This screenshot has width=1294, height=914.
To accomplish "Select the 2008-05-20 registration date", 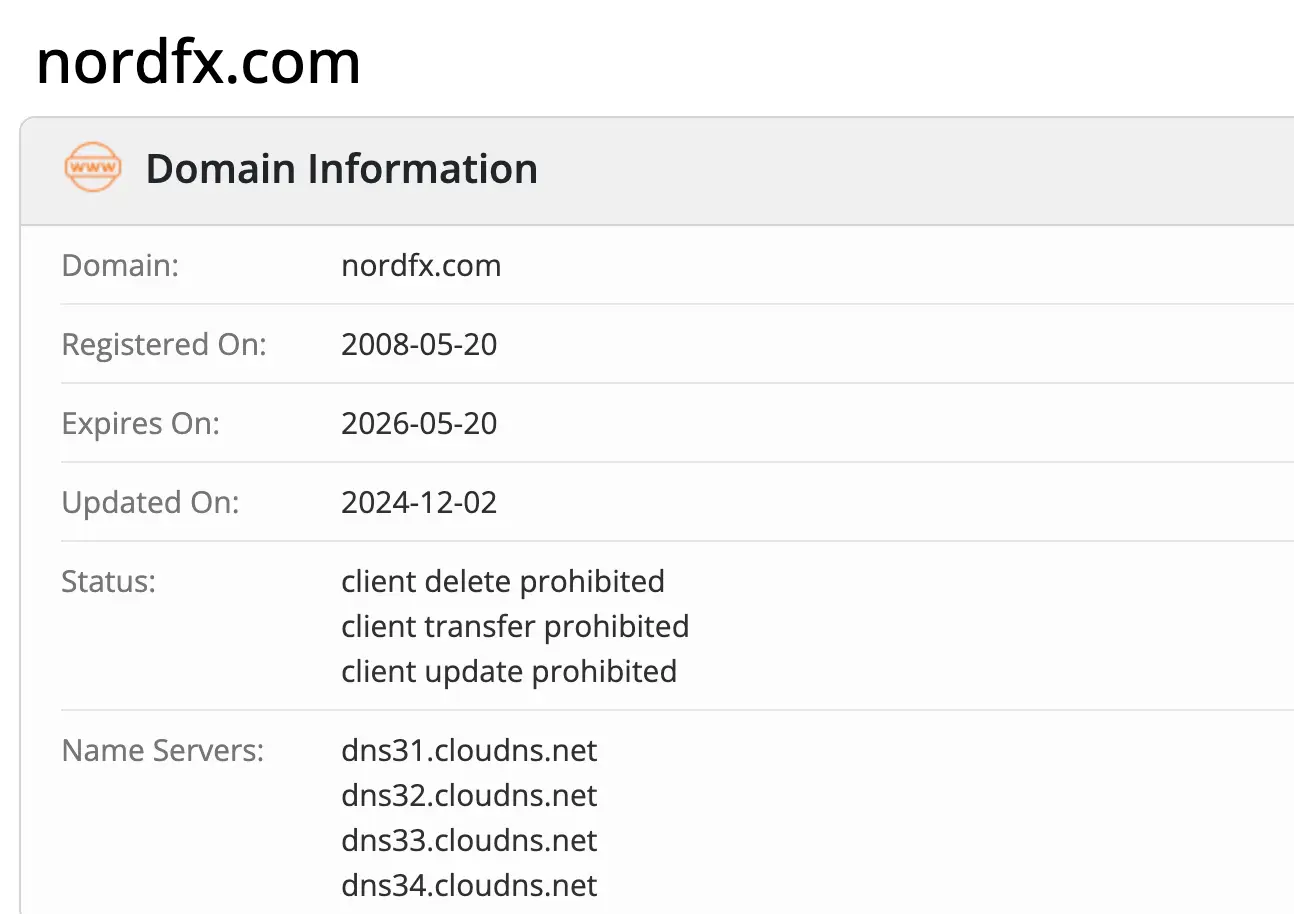I will point(419,345).
